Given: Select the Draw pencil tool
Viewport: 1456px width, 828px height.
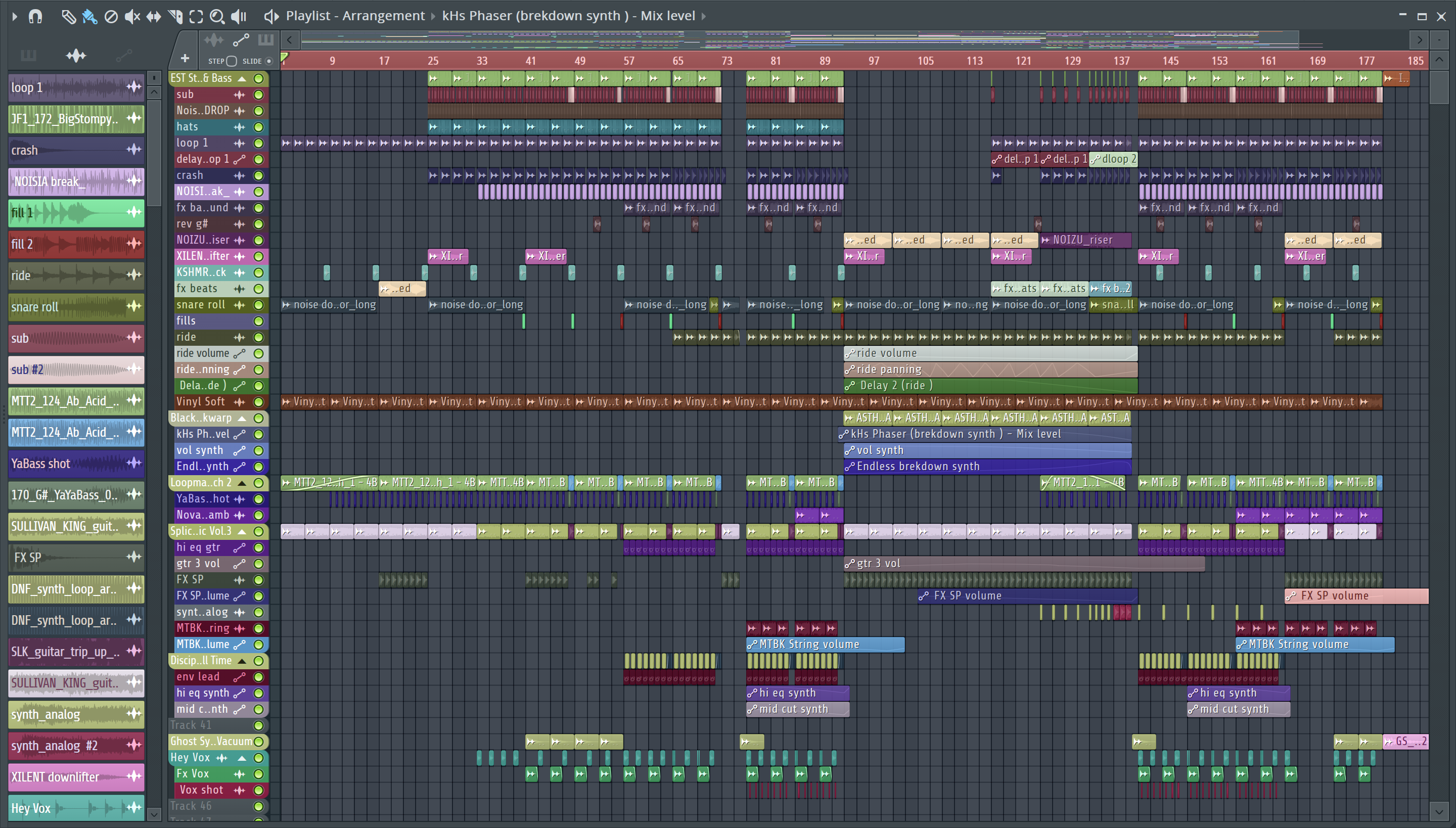Looking at the screenshot, I should [68, 16].
